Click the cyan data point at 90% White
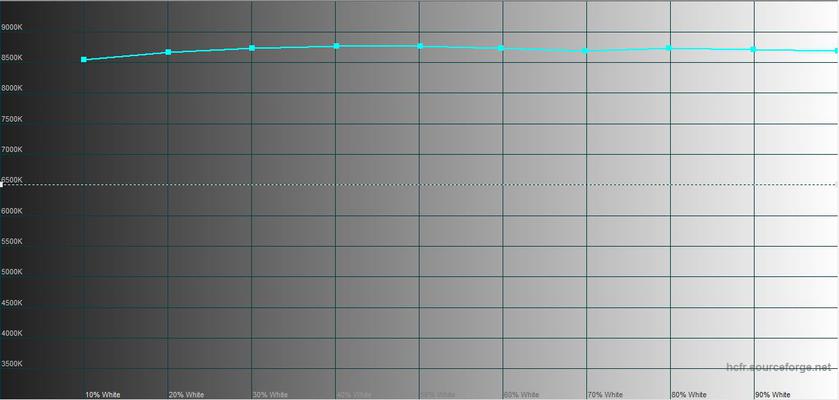Screen dimensions: 839x400 click(x=753, y=49)
